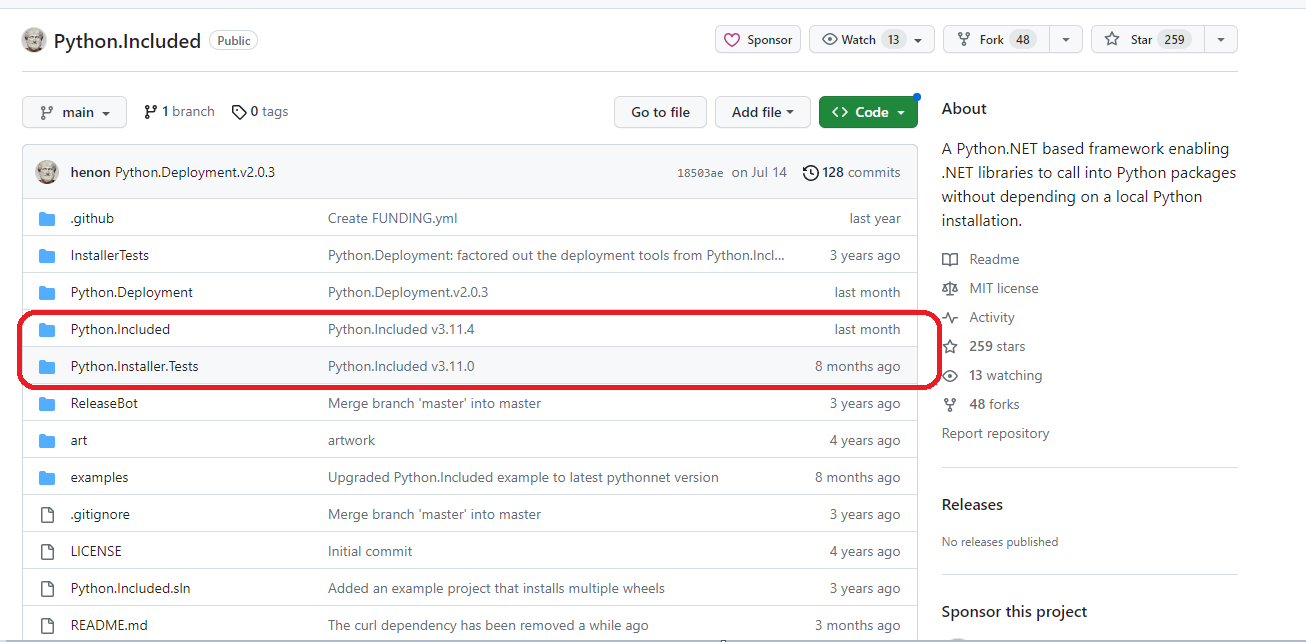Click the folder icon for Python.Deployment
Viewport: 1306px width, 642px height.
point(47,293)
